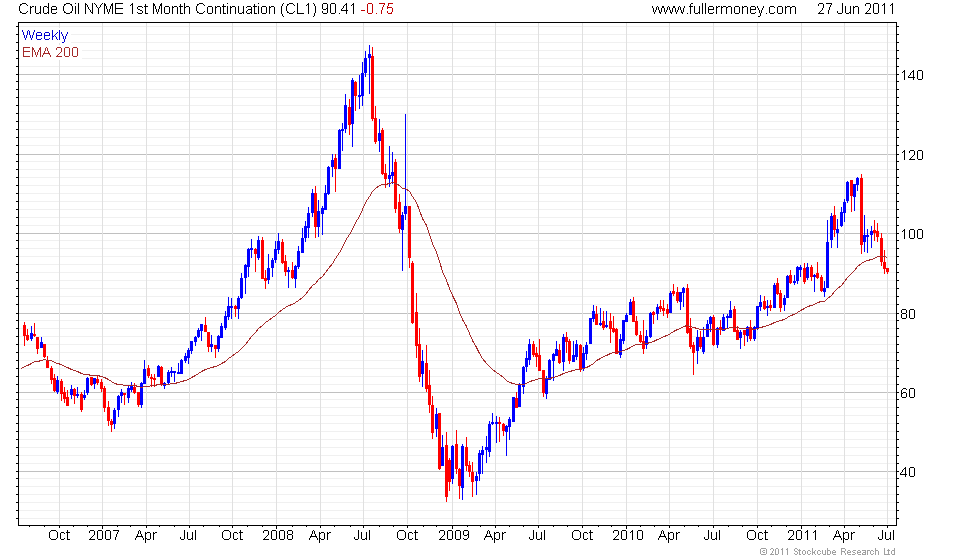Click the Oct label just before 2010
The height and width of the screenshot is (560, 980).
coord(582,536)
